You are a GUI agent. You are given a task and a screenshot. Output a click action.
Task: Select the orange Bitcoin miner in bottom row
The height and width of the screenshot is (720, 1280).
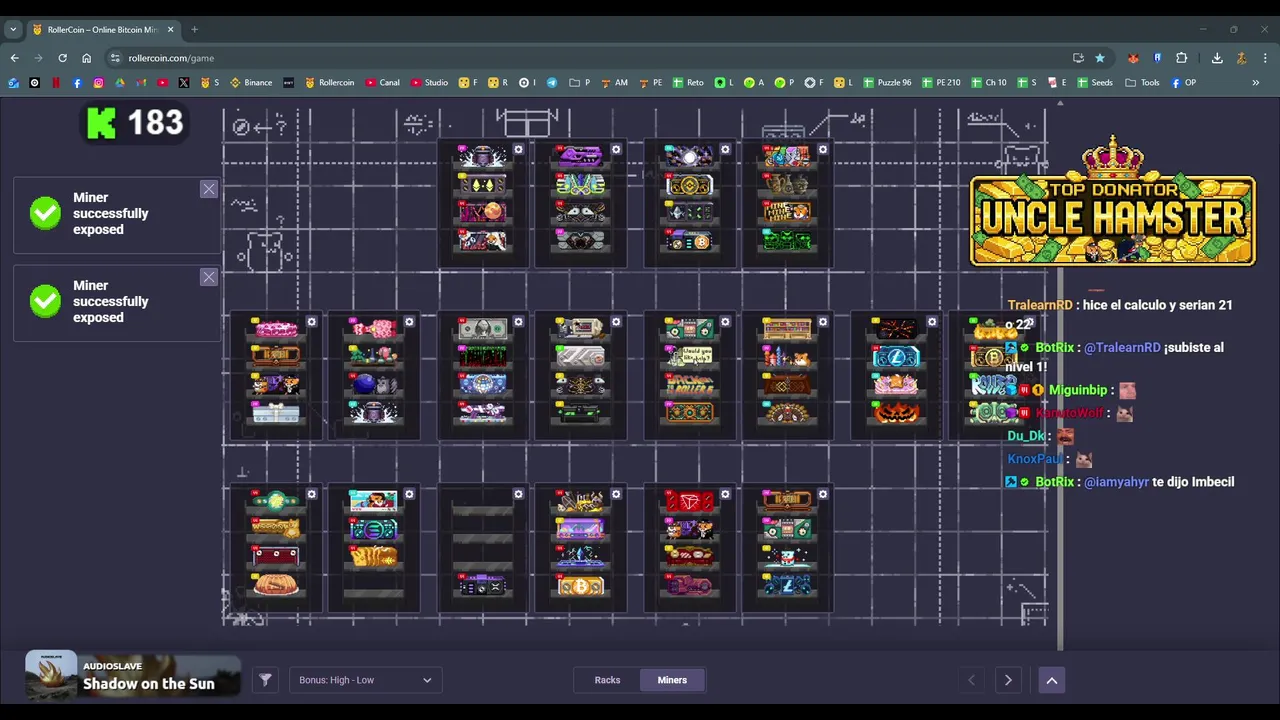(580, 586)
